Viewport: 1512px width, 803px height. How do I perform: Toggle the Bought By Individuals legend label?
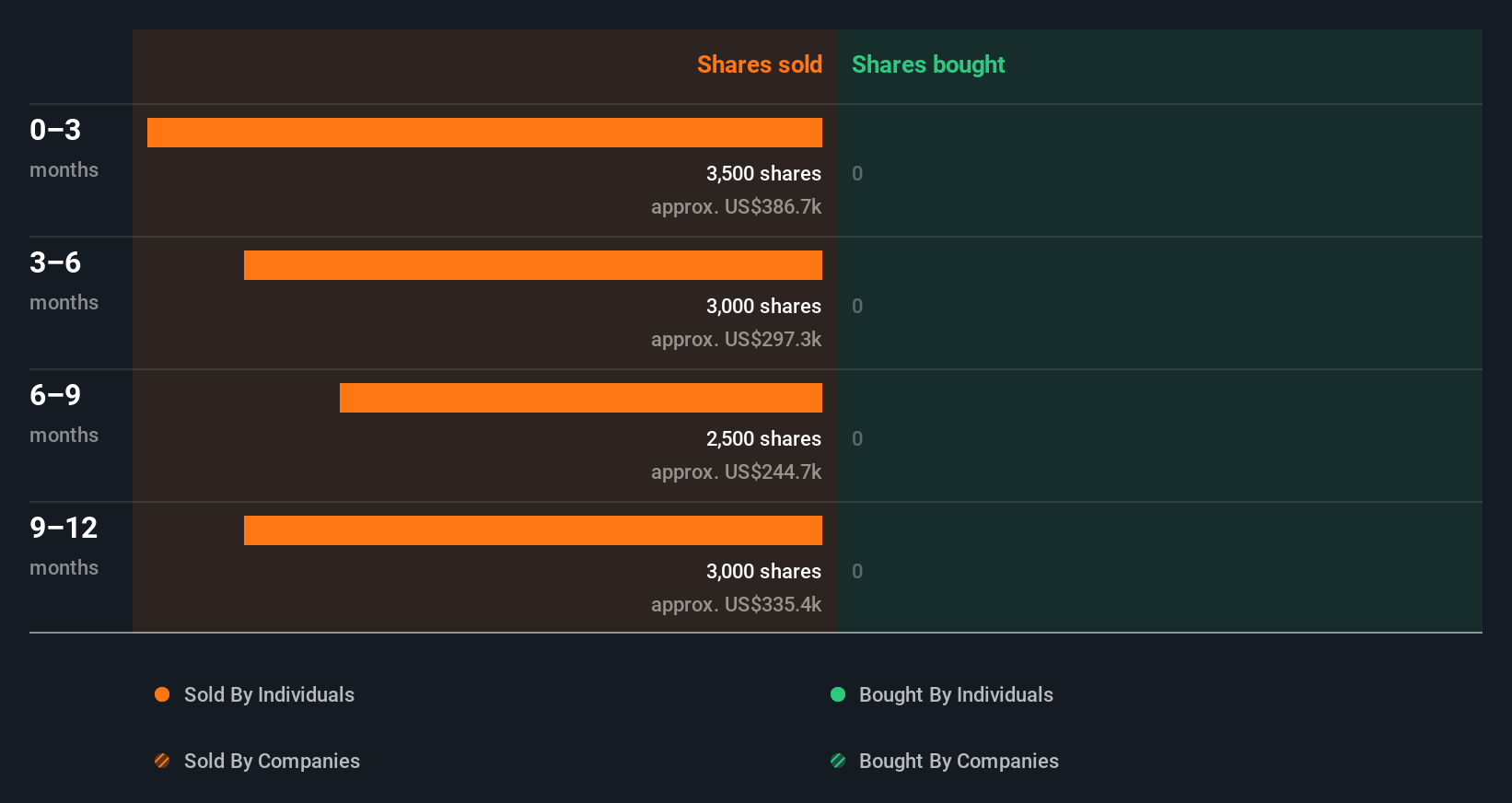click(x=956, y=694)
